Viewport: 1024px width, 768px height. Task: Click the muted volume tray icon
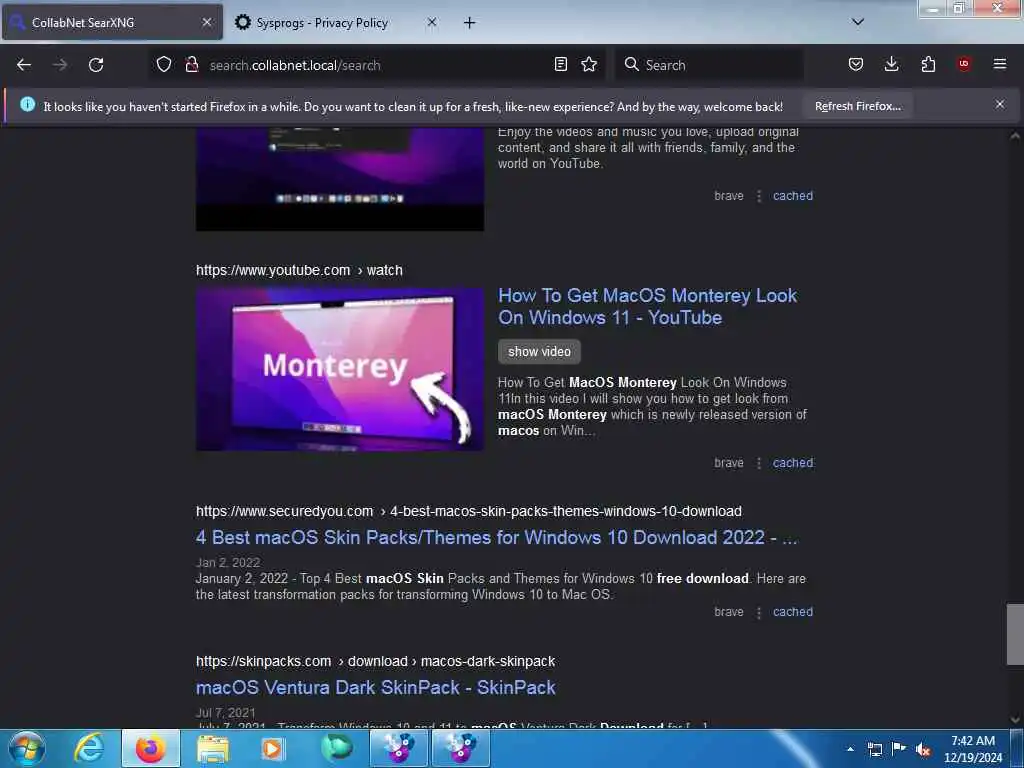(923, 749)
